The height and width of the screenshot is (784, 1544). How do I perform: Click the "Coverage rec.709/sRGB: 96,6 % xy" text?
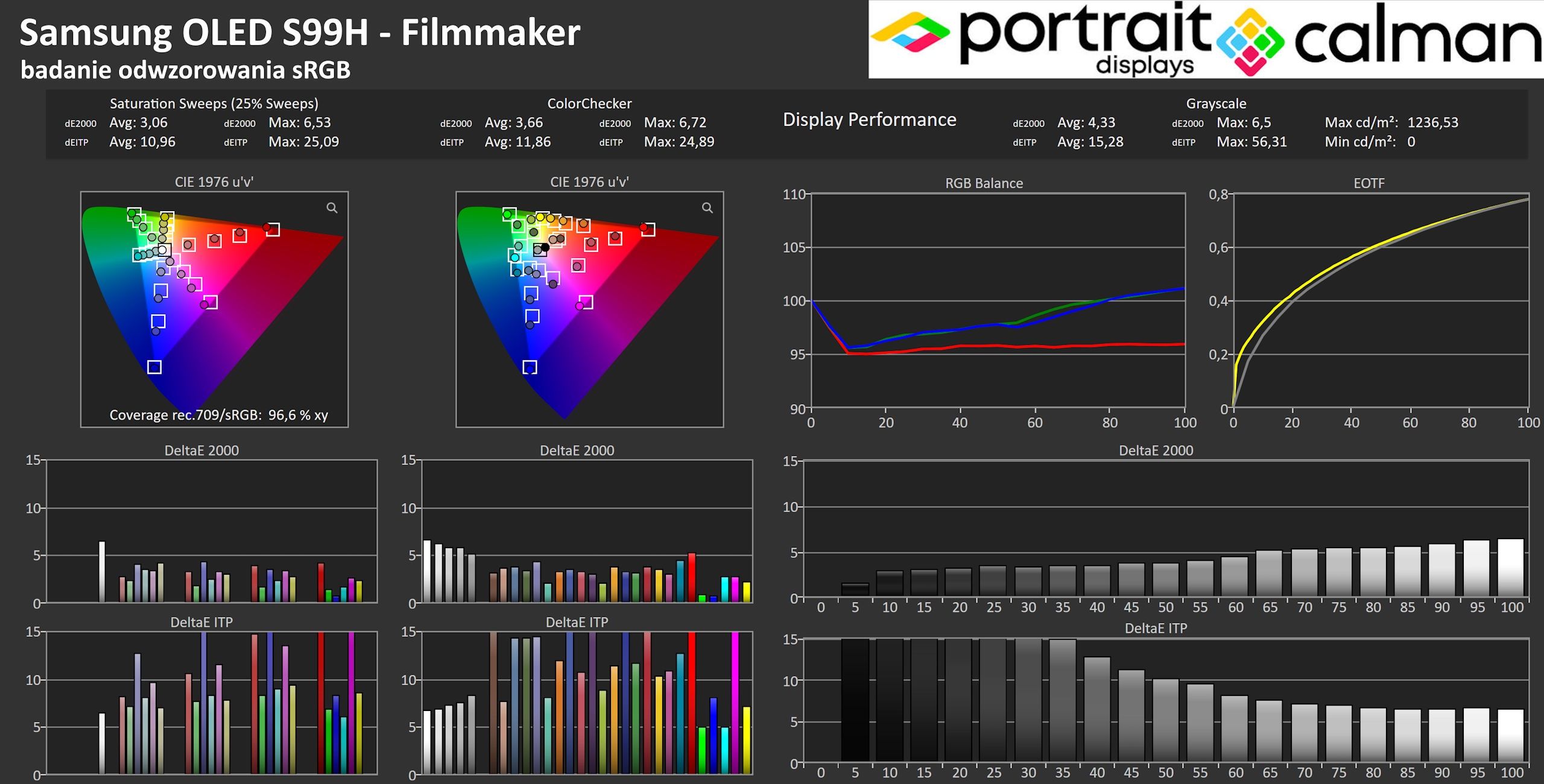(218, 415)
